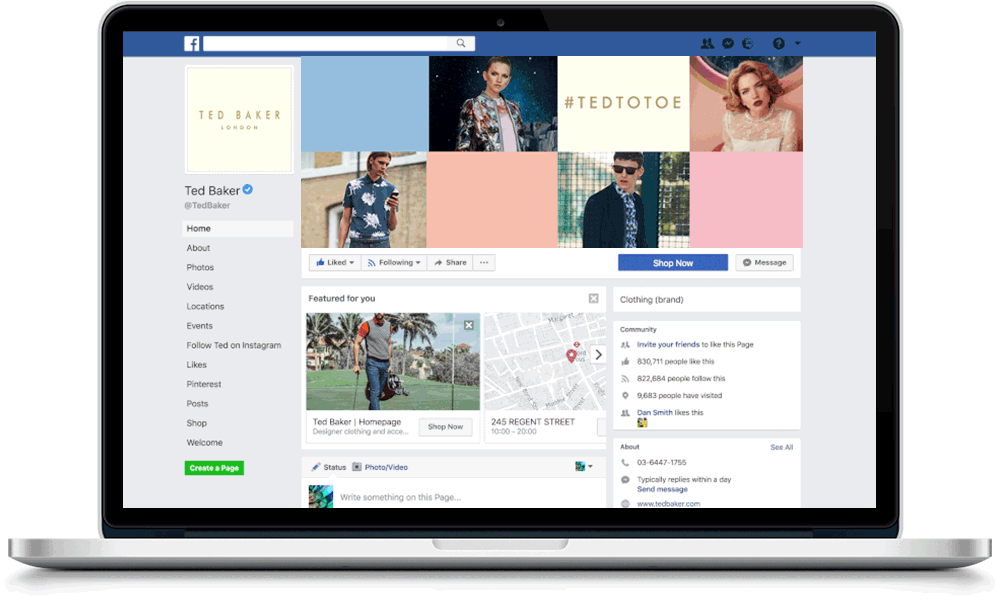Click the @TedBaker username text
1000x604 pixels.
point(207,205)
